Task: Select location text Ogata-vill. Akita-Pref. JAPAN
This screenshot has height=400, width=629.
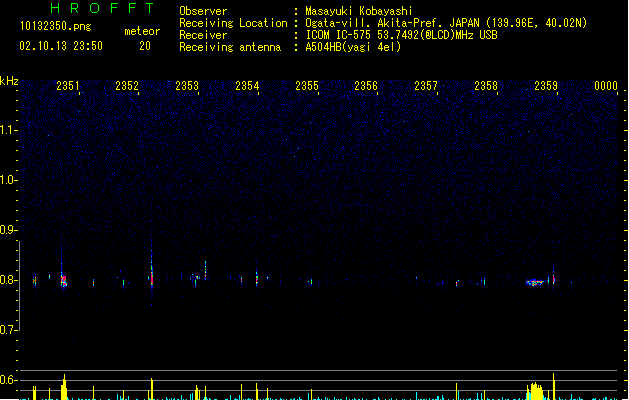Action: (x=394, y=23)
